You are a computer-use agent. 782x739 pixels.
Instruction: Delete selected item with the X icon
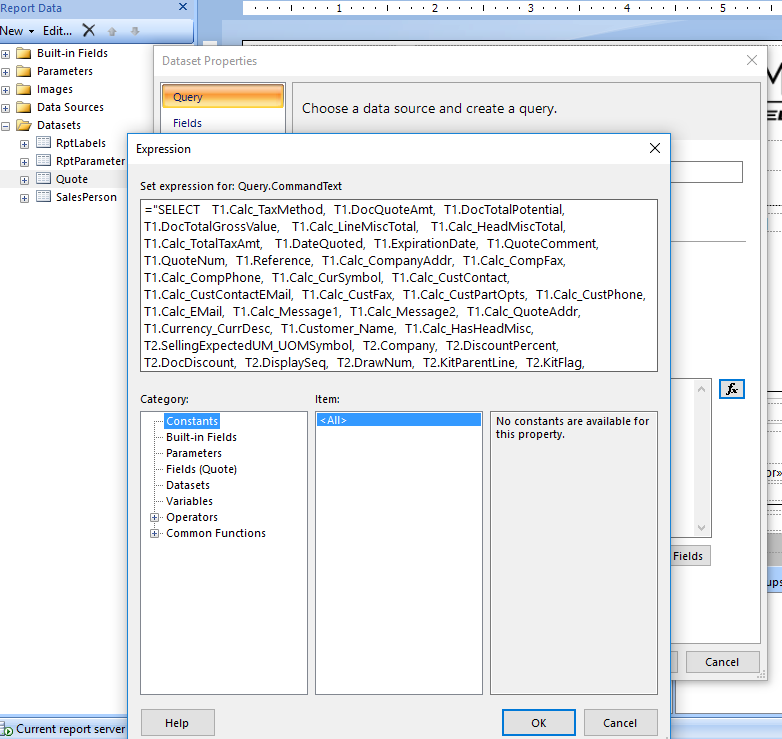(x=89, y=31)
